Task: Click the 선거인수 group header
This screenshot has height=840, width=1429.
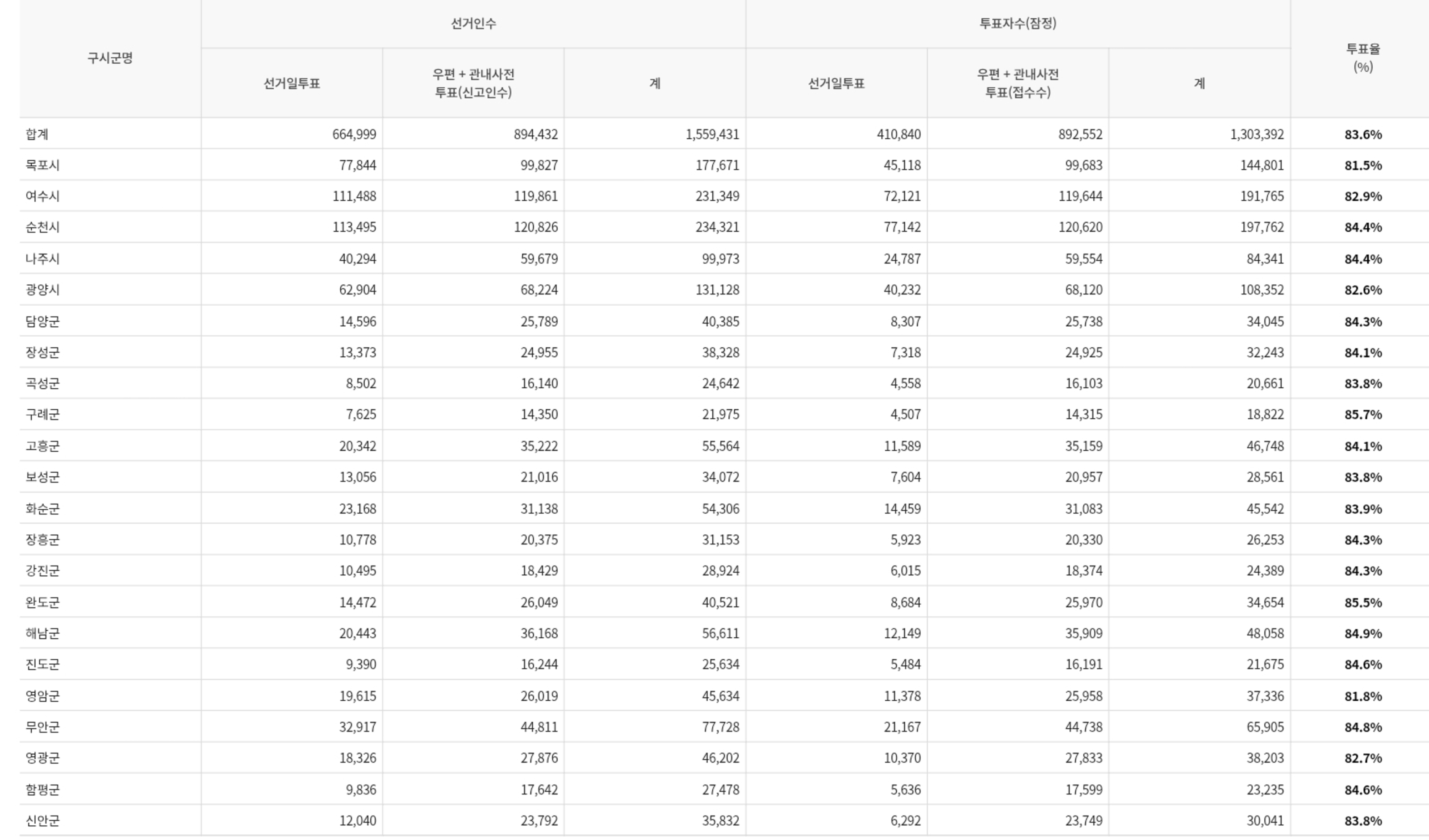Action: click(473, 23)
